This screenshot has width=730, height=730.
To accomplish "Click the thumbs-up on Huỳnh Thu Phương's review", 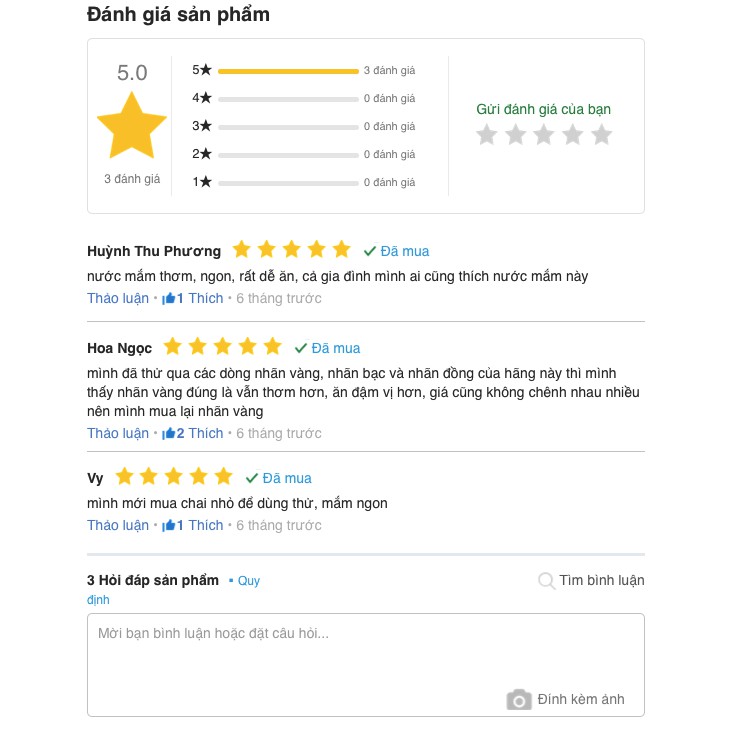I will point(169,298).
